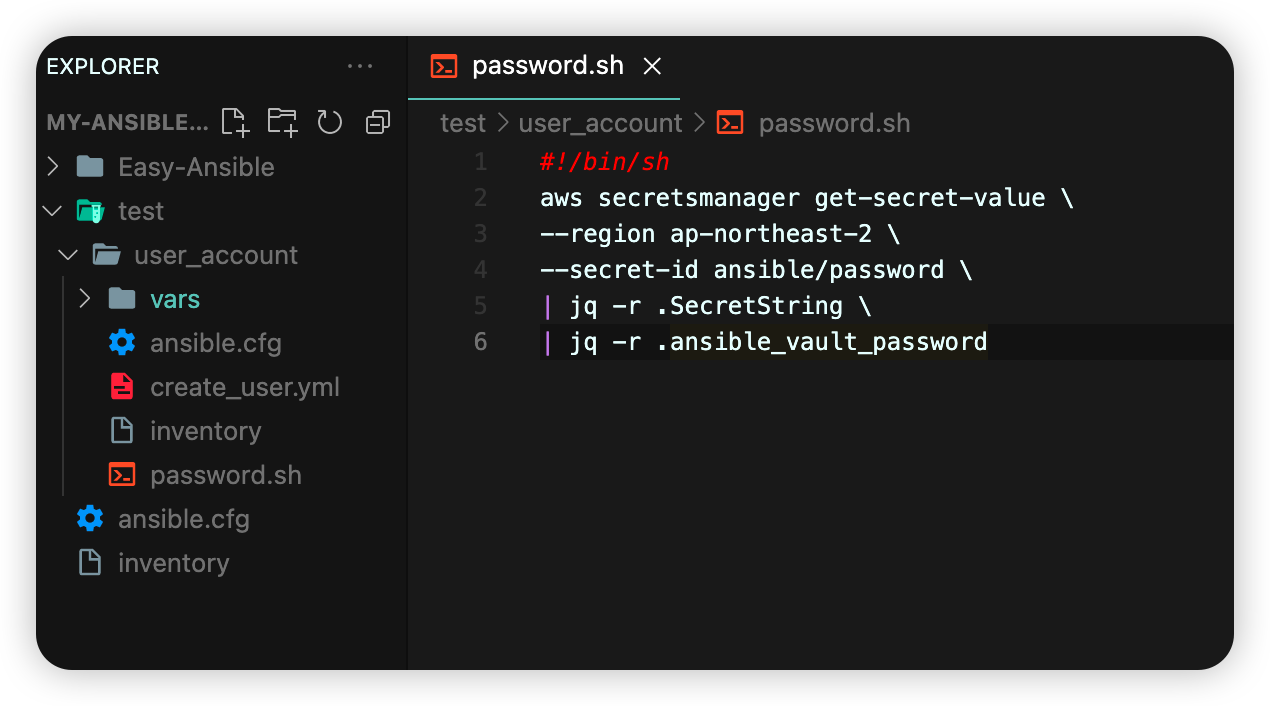Open create_user.yml in the tree
The image size is (1270, 706).
coord(245,387)
